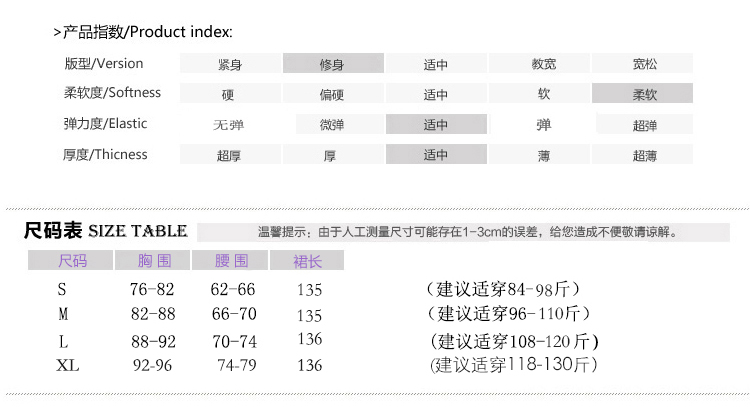Click the highlighted 适中 thickness cell
This screenshot has width=750, height=407.
[436, 154]
